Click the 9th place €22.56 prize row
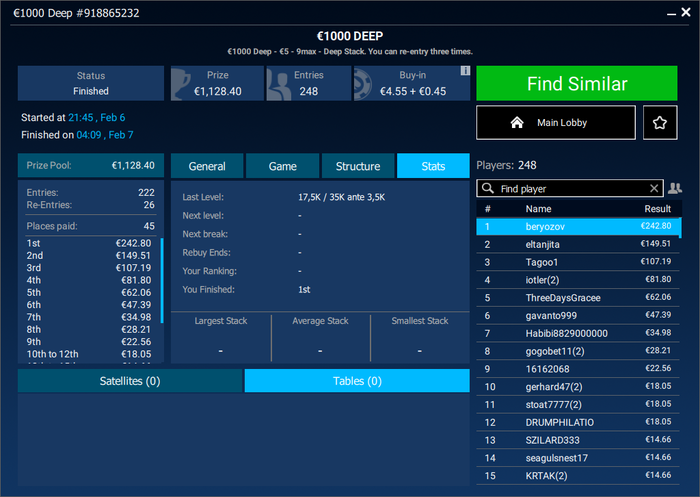The height and width of the screenshot is (497, 700). click(x=89, y=342)
